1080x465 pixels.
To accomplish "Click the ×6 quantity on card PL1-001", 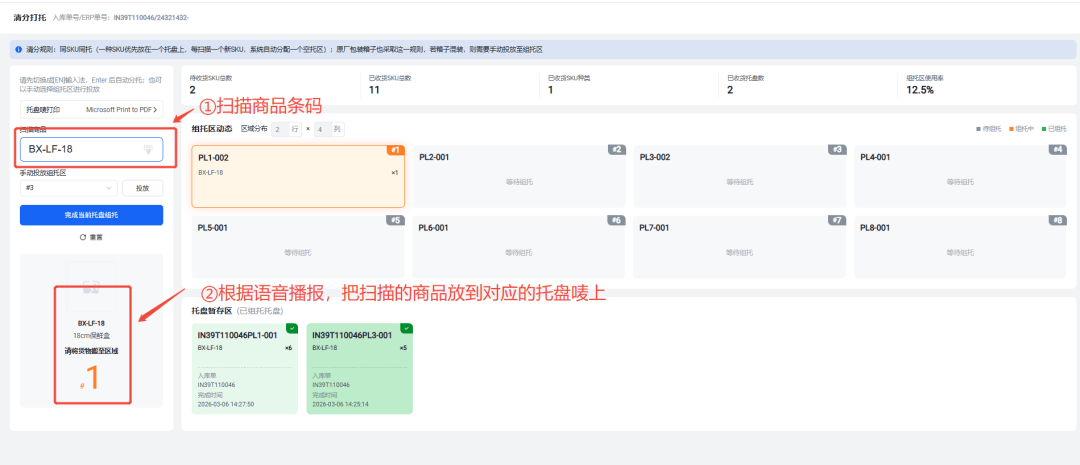I will 288,348.
